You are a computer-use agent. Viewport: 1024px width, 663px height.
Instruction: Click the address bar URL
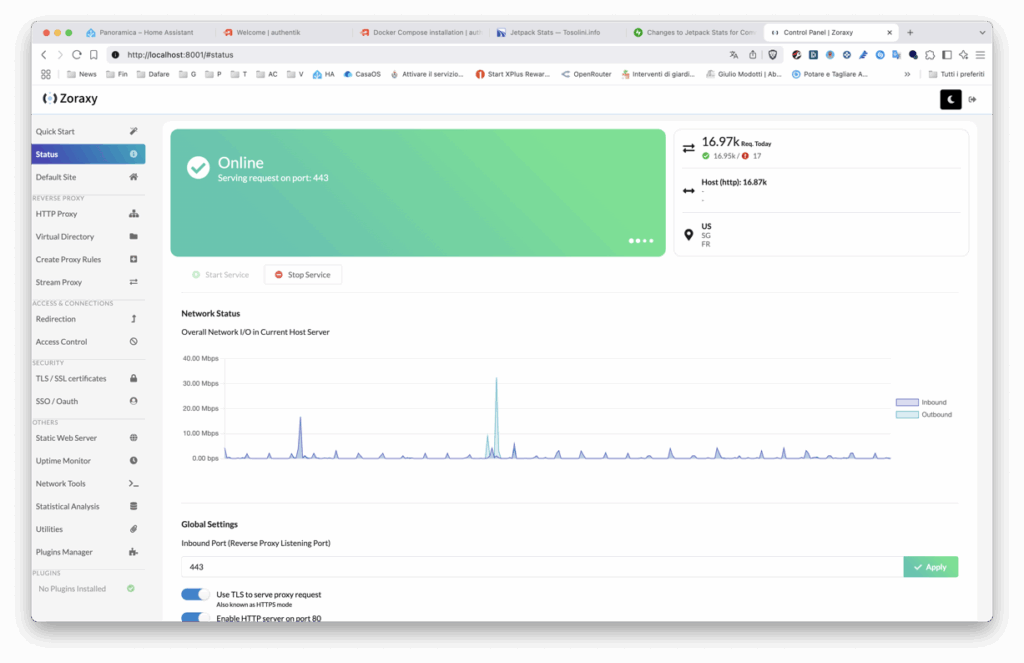coord(180,55)
